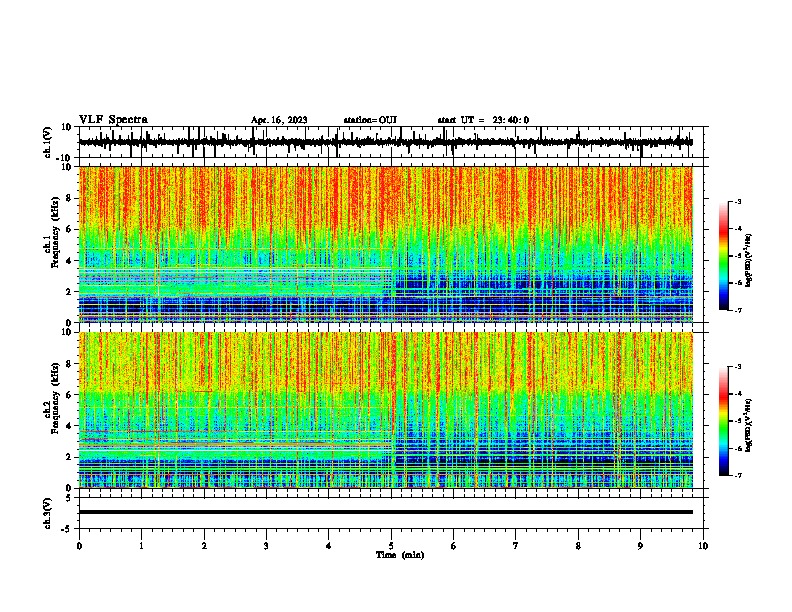Click the ch.1 frequency spectrogram panel
The image size is (792, 612).
pos(386,244)
